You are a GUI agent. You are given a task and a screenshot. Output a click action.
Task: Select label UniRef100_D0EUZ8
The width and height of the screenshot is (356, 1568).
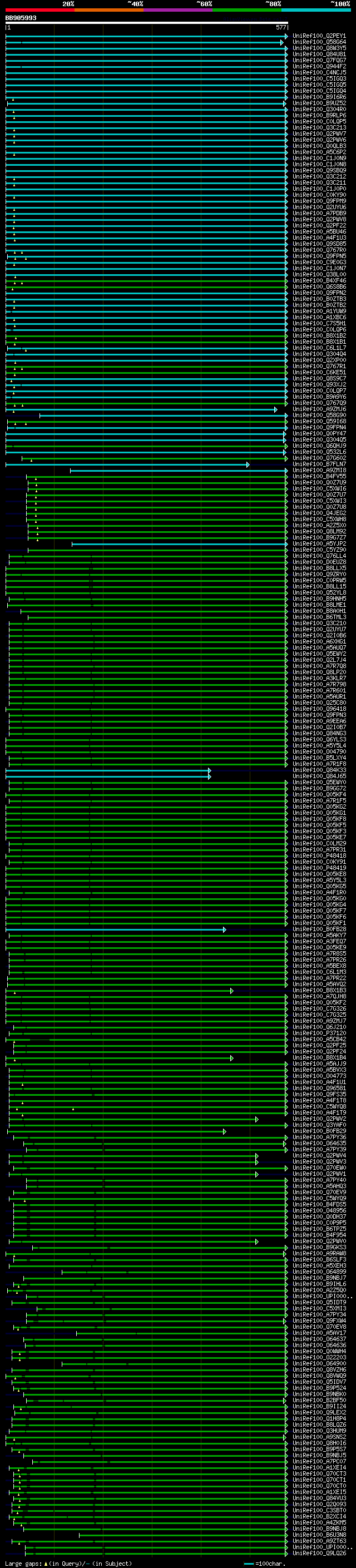tap(319, 562)
